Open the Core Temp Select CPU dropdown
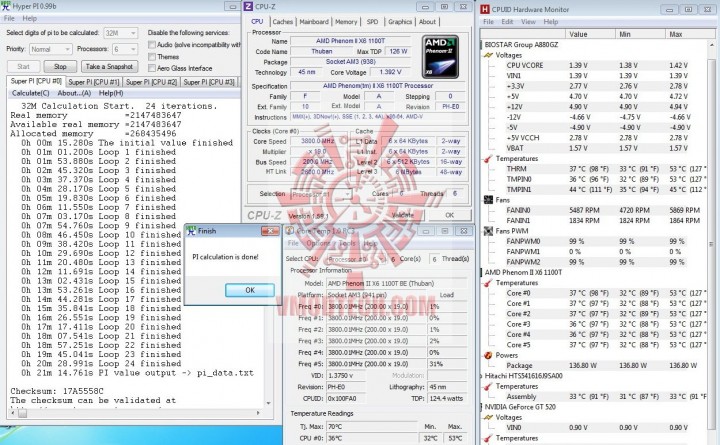Image resolution: width=720 pixels, height=445 pixels. click(357, 259)
